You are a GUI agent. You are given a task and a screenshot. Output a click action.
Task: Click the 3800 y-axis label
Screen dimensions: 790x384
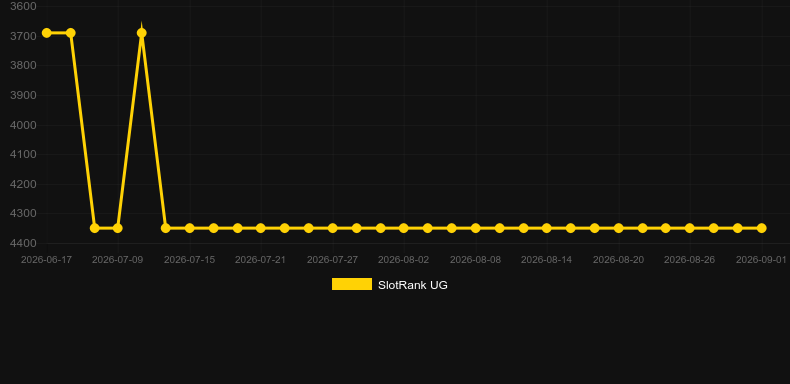(23, 66)
